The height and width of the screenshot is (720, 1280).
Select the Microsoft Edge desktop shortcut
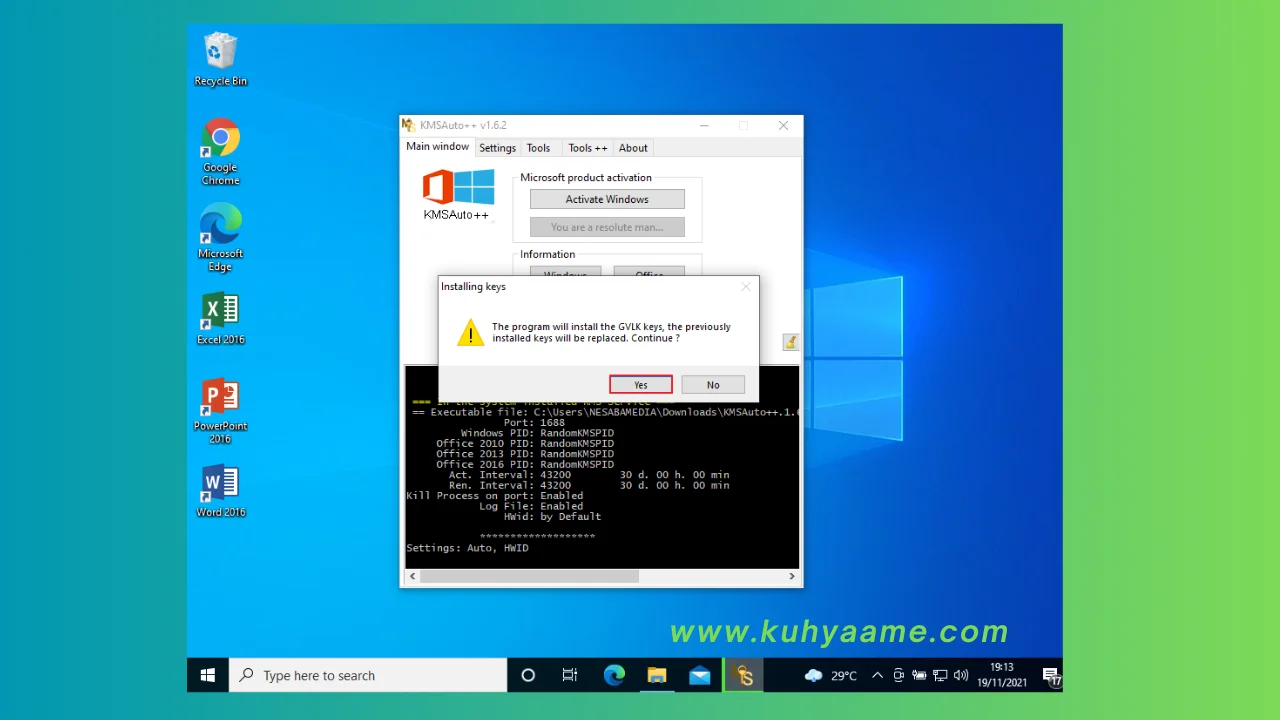click(220, 238)
